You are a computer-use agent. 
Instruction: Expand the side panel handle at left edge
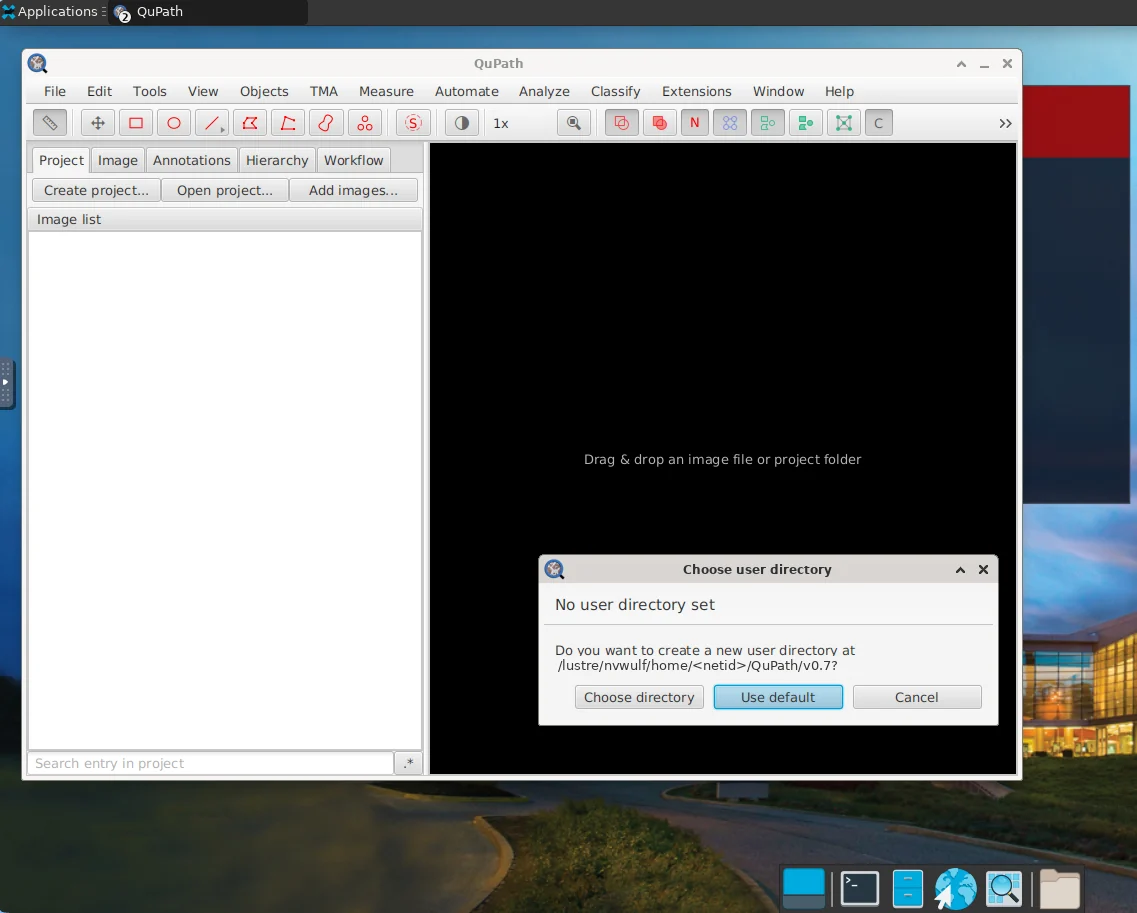click(x=6, y=382)
